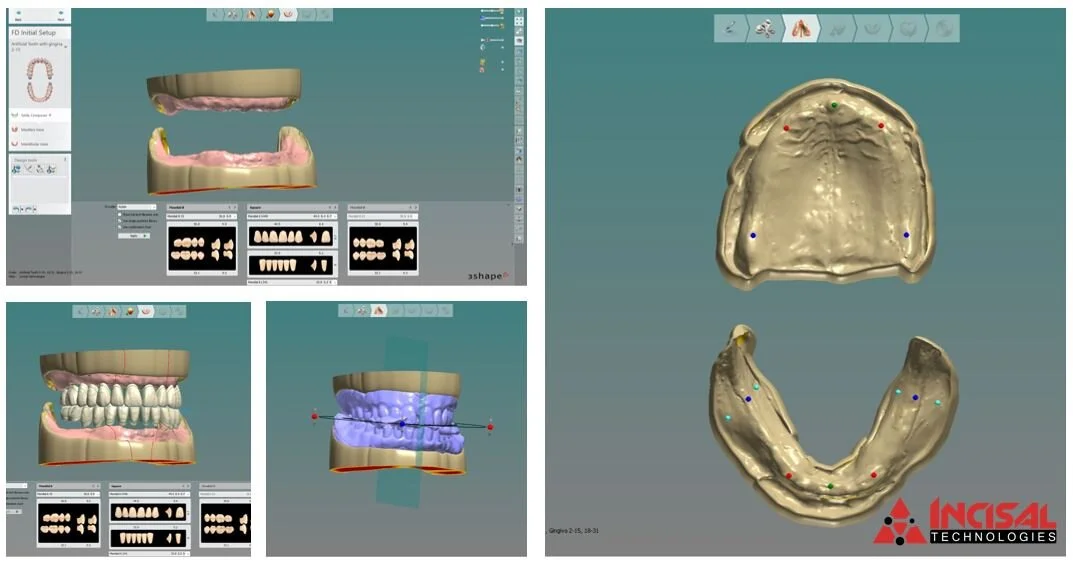
Task: Open the fifth workflow step in landmarks window
Action: click(x=872, y=28)
